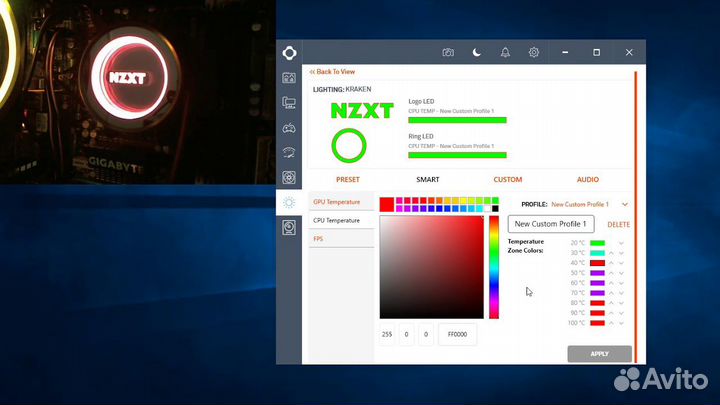
Task: Select the lighting sun icon in sidebar
Action: (289, 202)
